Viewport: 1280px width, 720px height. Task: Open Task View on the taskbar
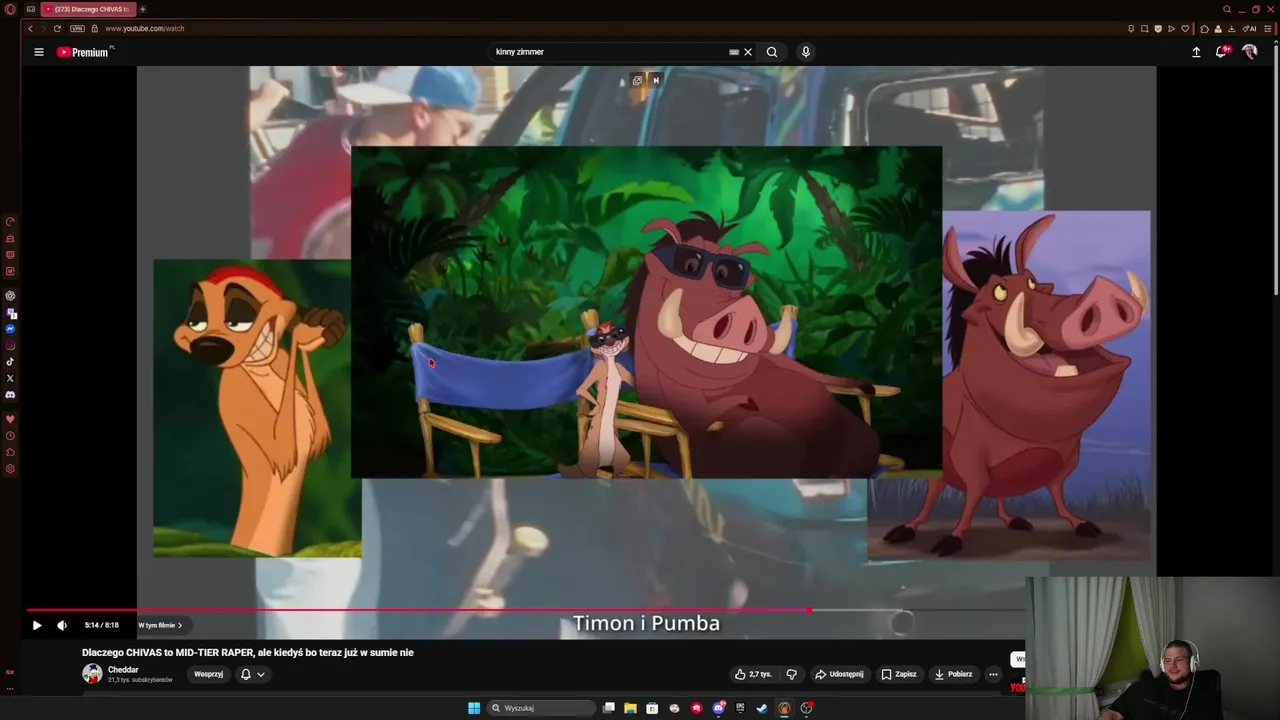click(608, 708)
